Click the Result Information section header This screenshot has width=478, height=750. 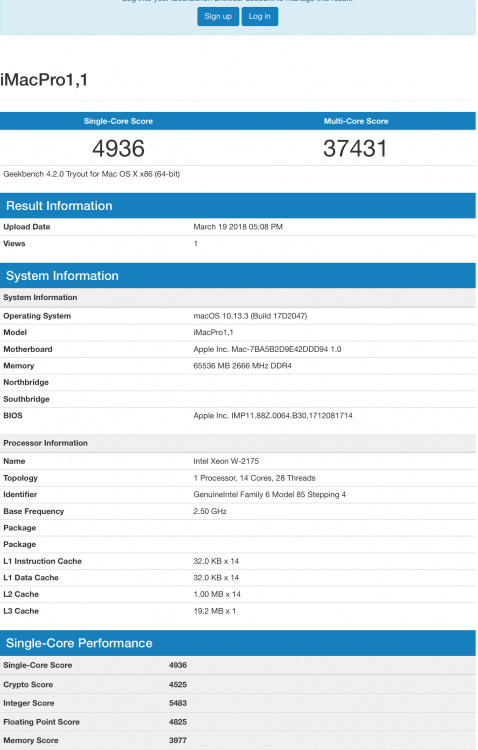(x=238, y=206)
